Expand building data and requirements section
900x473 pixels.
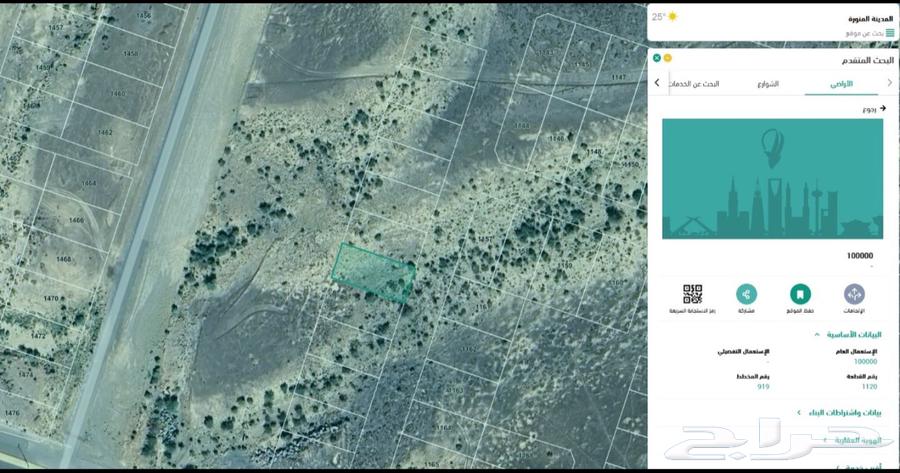pyautogui.click(x=798, y=412)
